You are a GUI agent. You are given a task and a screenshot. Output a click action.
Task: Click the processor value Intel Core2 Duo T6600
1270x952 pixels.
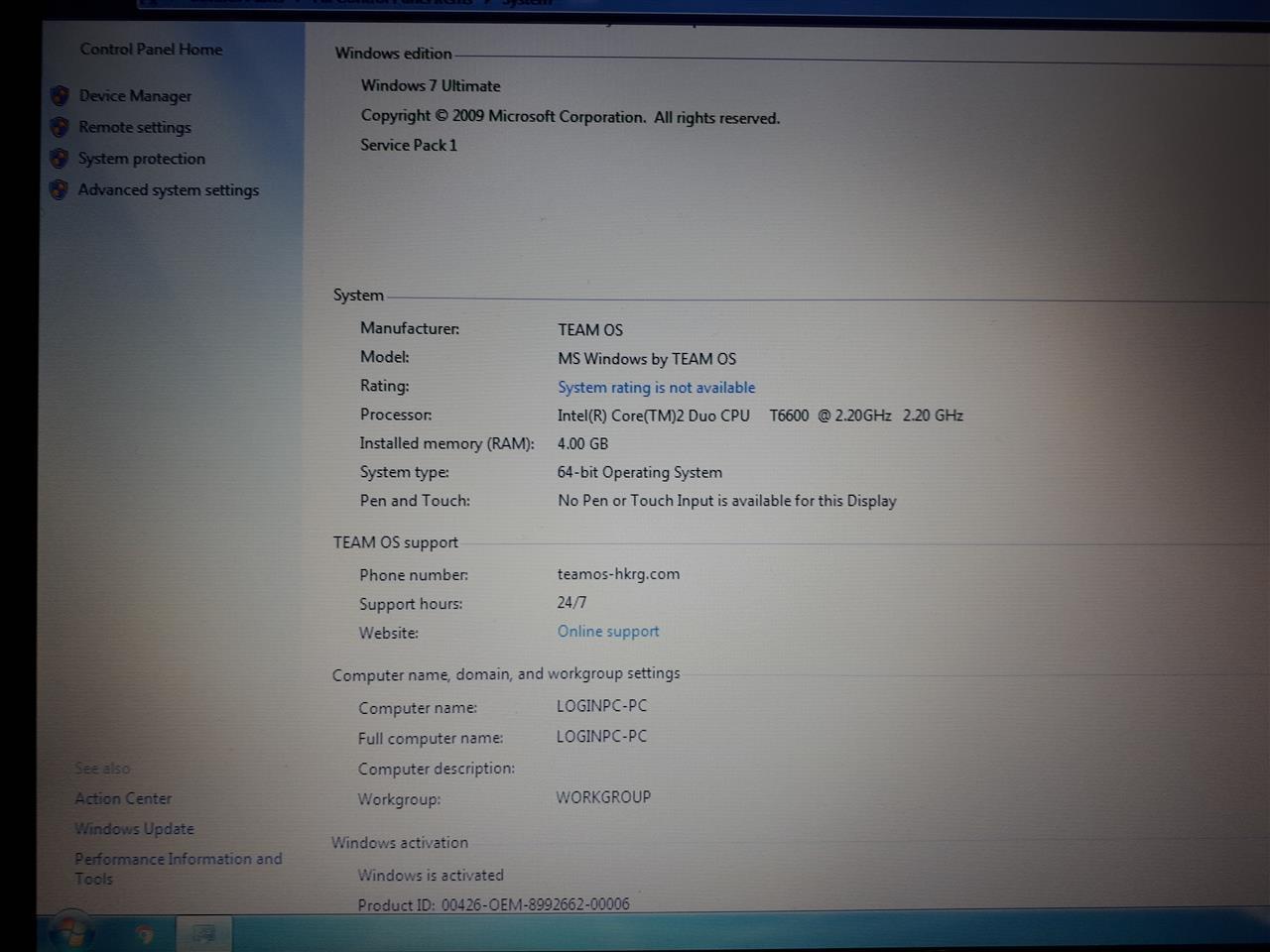click(760, 416)
